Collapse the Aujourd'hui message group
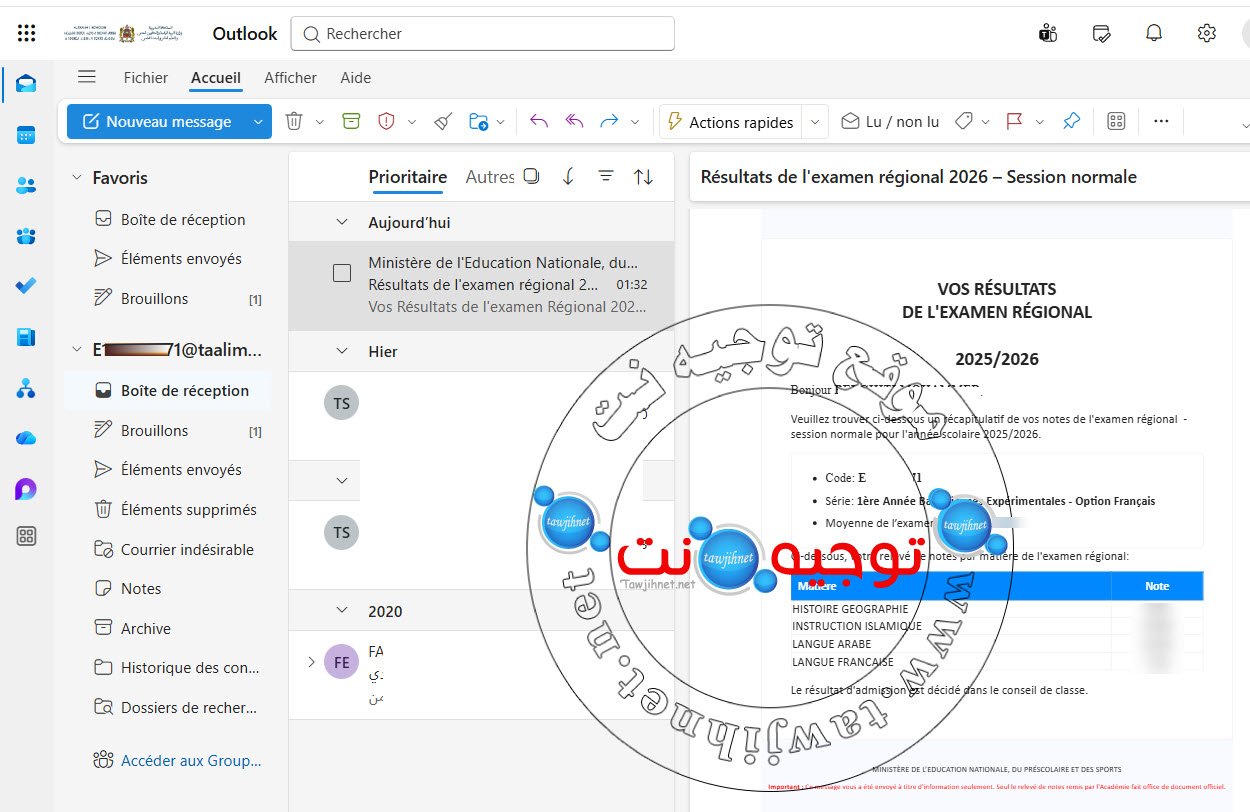Viewport: 1250px width, 812px height. point(342,222)
